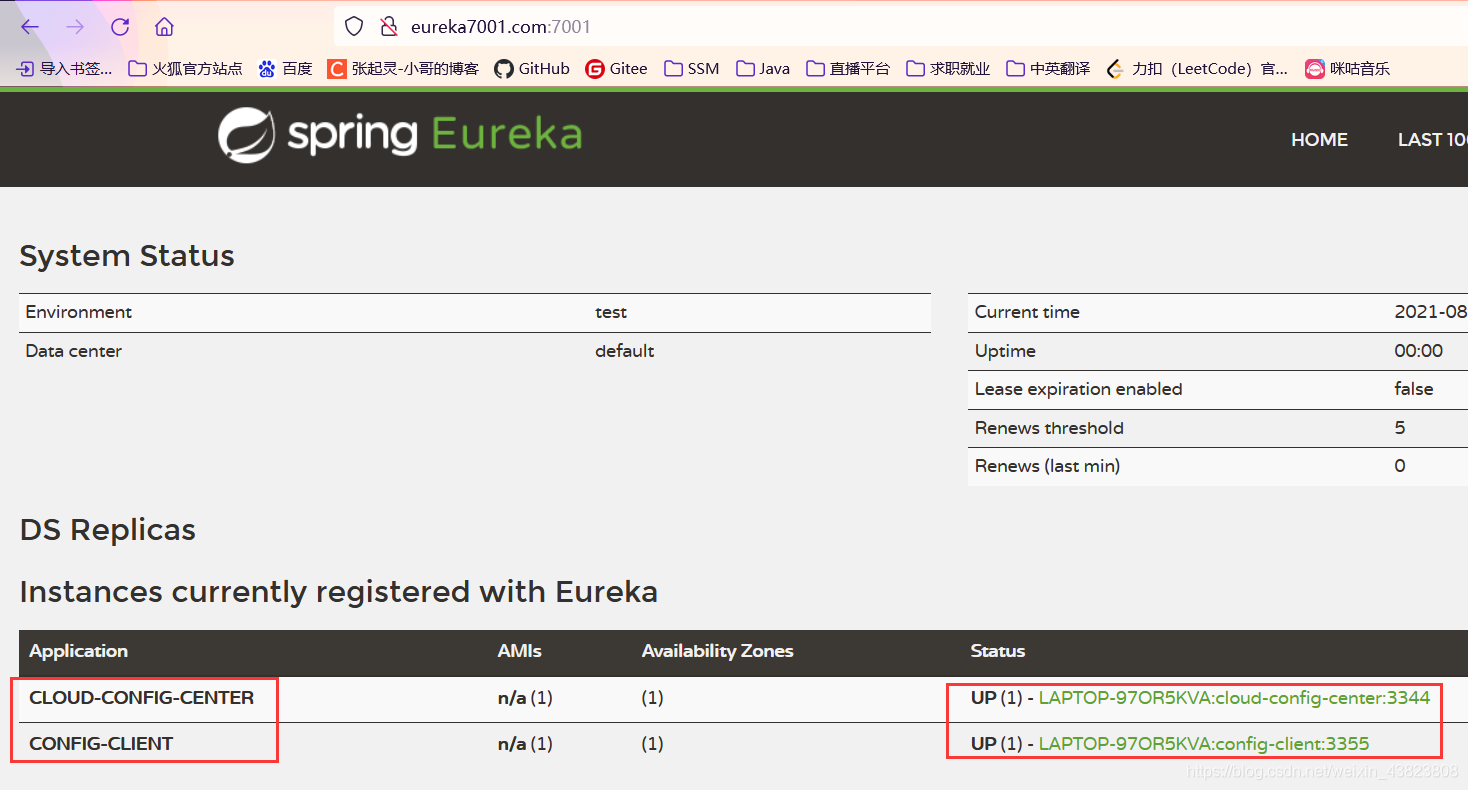1468x790 pixels.
Task: Open the 求职就业 bookmark folder
Action: 948,69
